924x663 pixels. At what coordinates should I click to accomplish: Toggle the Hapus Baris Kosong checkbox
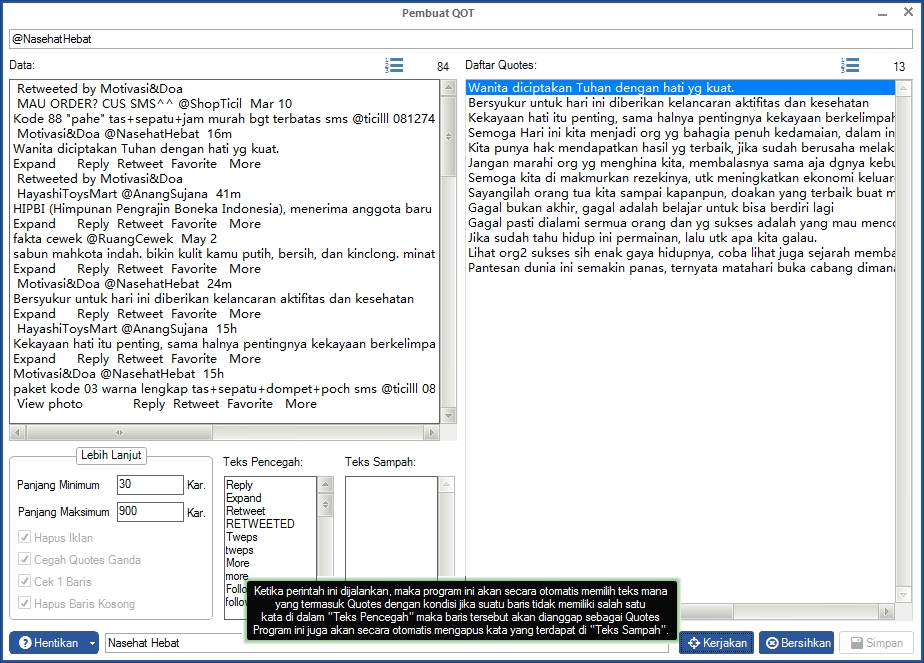pyautogui.click(x=24, y=603)
